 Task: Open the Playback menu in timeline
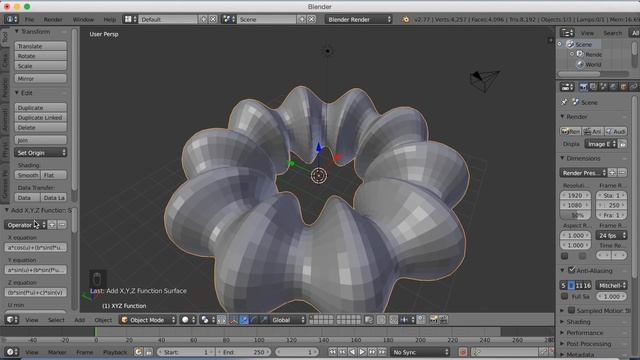[115, 352]
